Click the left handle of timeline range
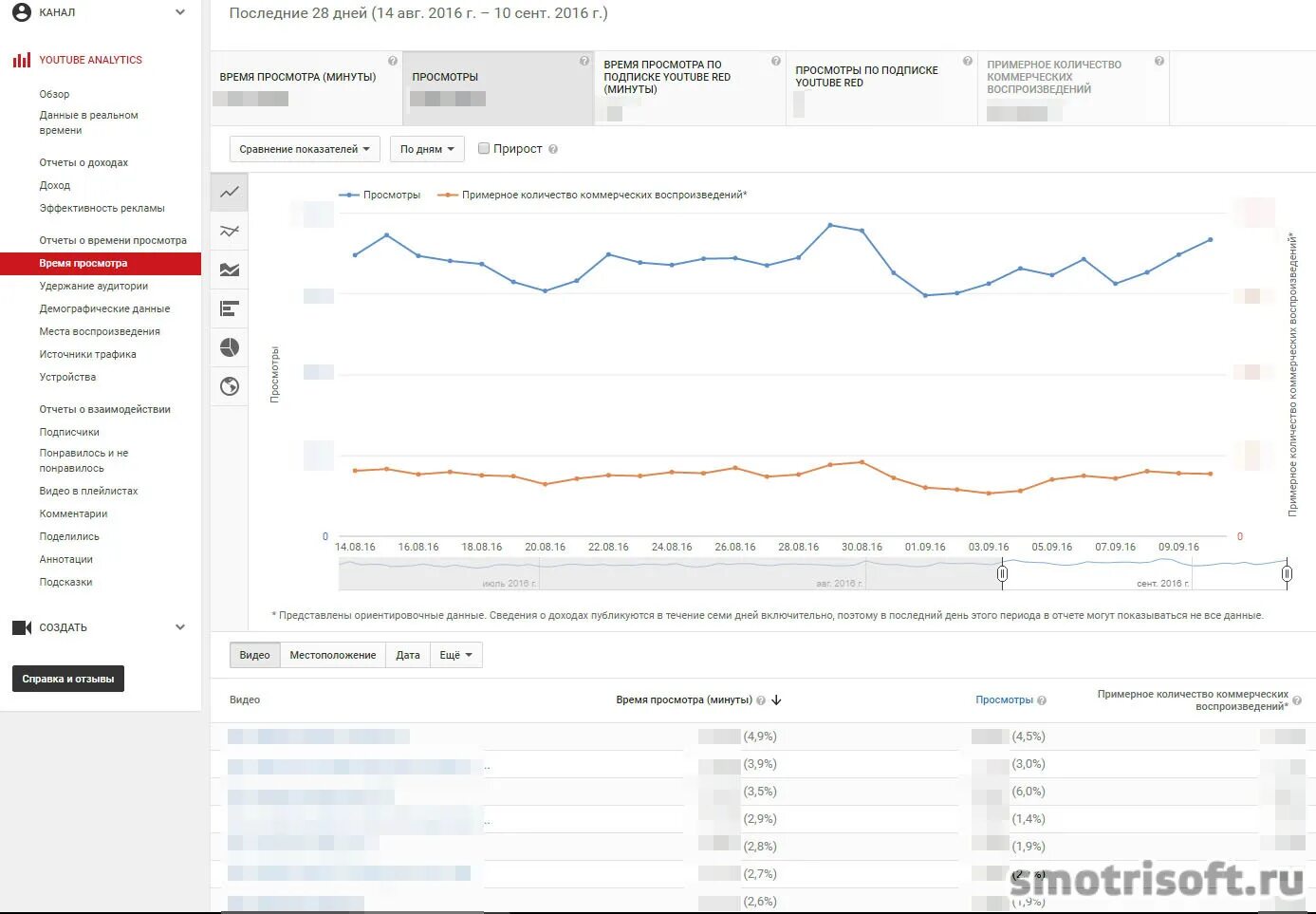Image resolution: width=1316 pixels, height=914 pixels. click(x=1002, y=573)
